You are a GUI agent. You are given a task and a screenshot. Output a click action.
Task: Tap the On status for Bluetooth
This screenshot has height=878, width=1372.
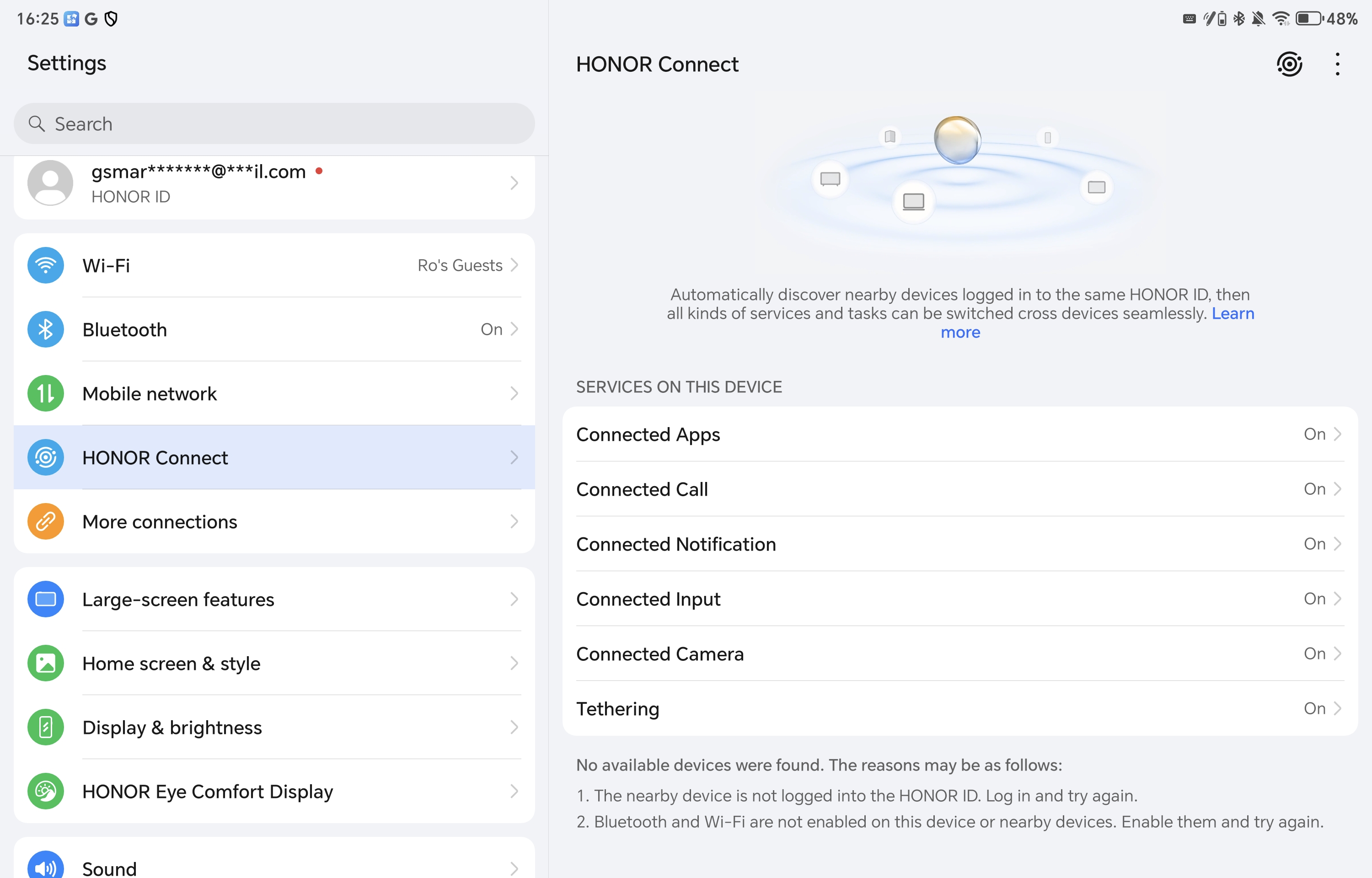point(491,330)
